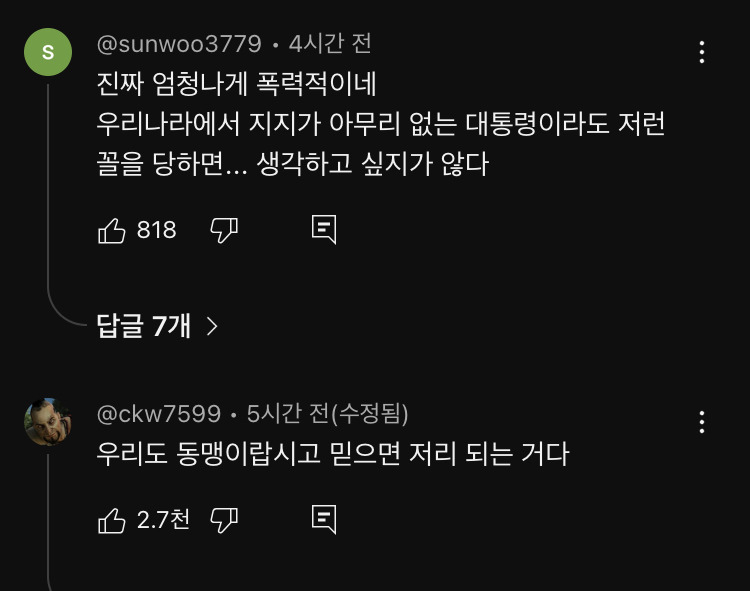Click the 4시간 전 timestamp
The image size is (750, 591).
(x=330, y=45)
